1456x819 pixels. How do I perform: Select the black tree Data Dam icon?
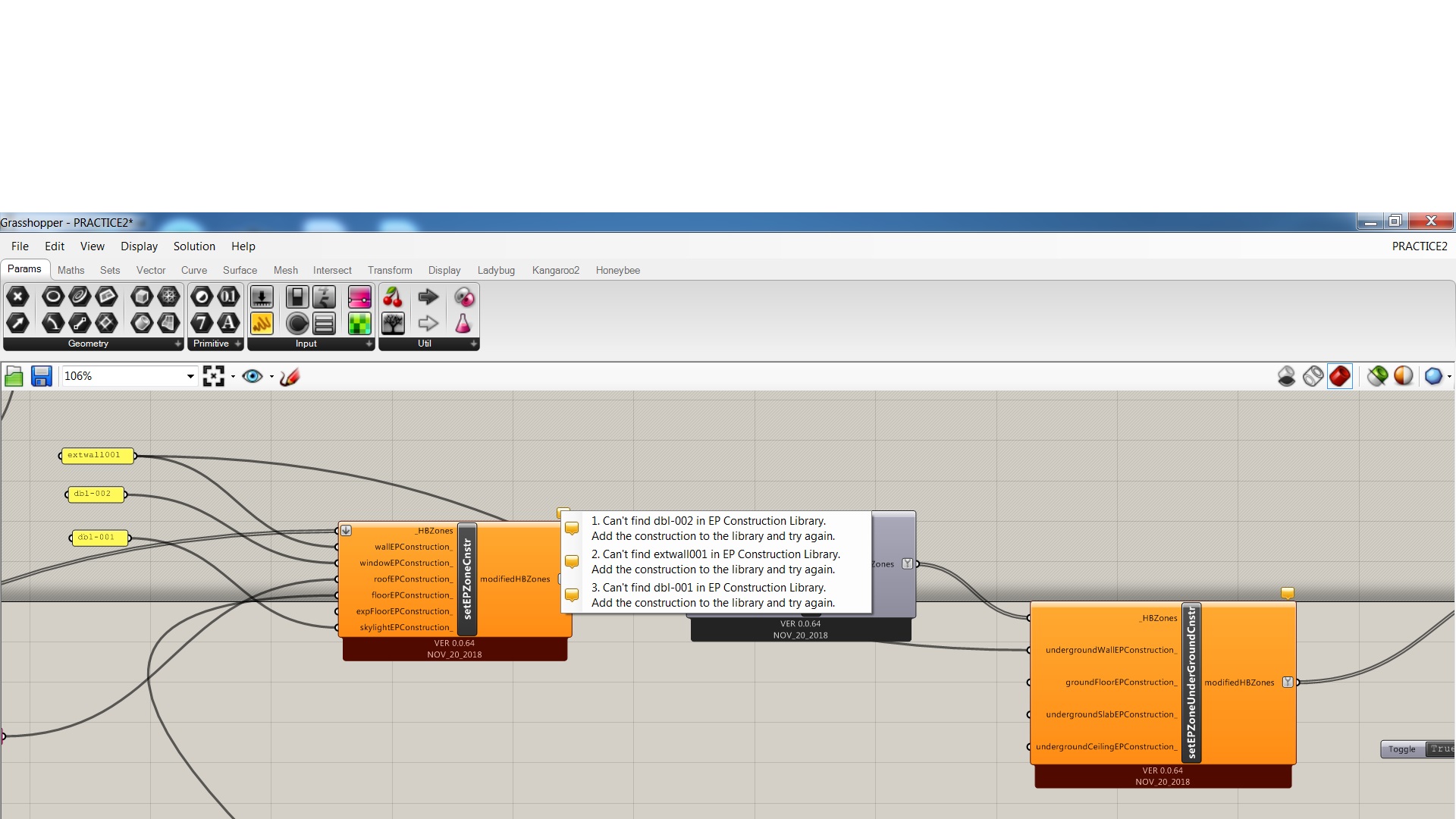[x=393, y=323]
